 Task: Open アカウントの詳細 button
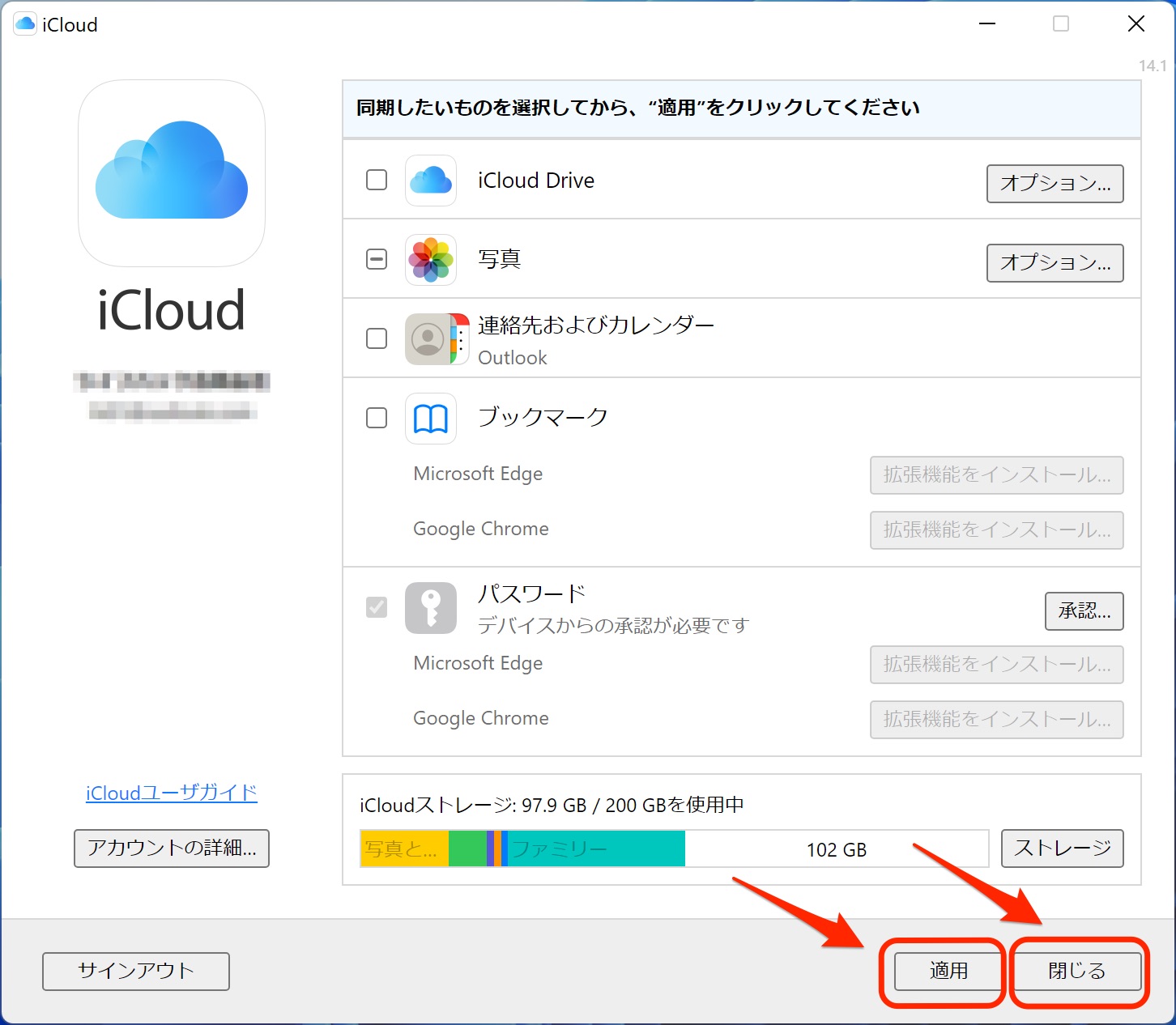click(172, 848)
